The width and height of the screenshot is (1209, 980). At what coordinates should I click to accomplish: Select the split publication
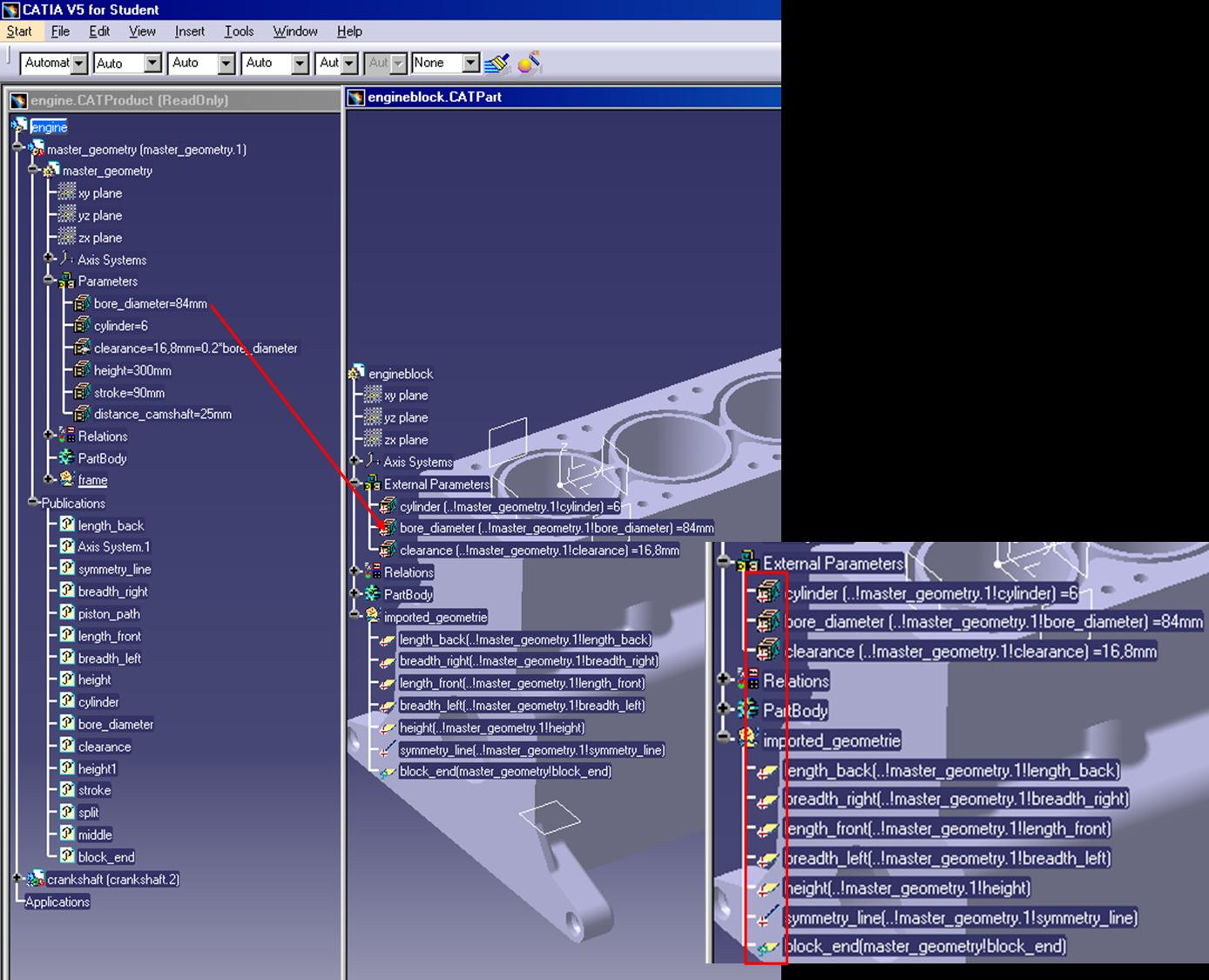point(88,812)
